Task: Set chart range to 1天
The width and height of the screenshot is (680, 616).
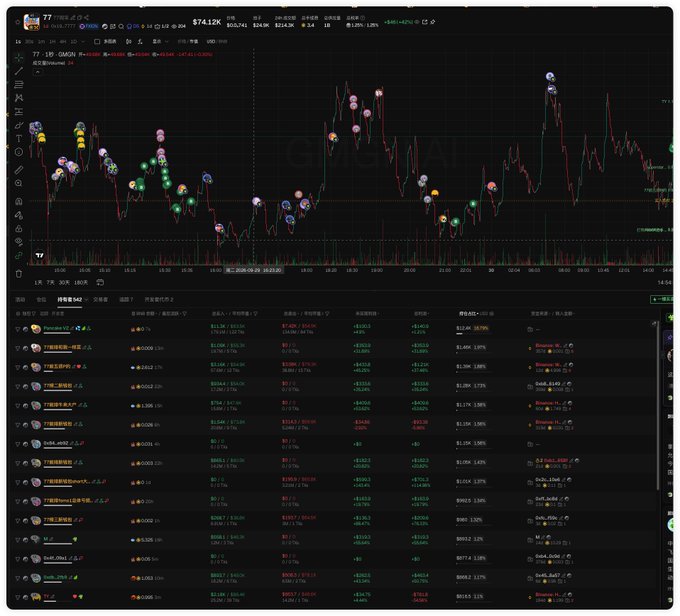Action: point(38,283)
